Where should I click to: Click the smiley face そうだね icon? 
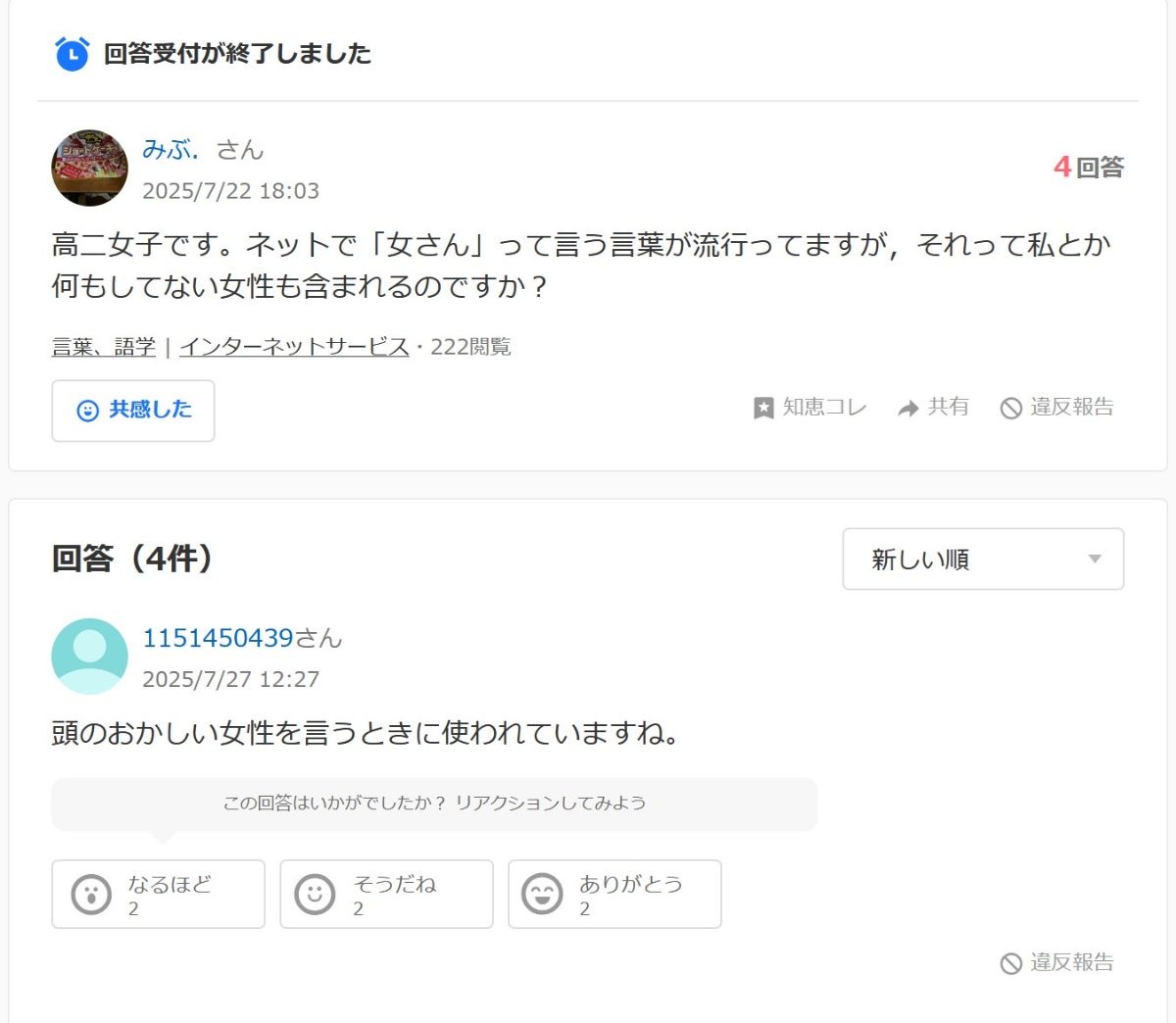(315, 895)
